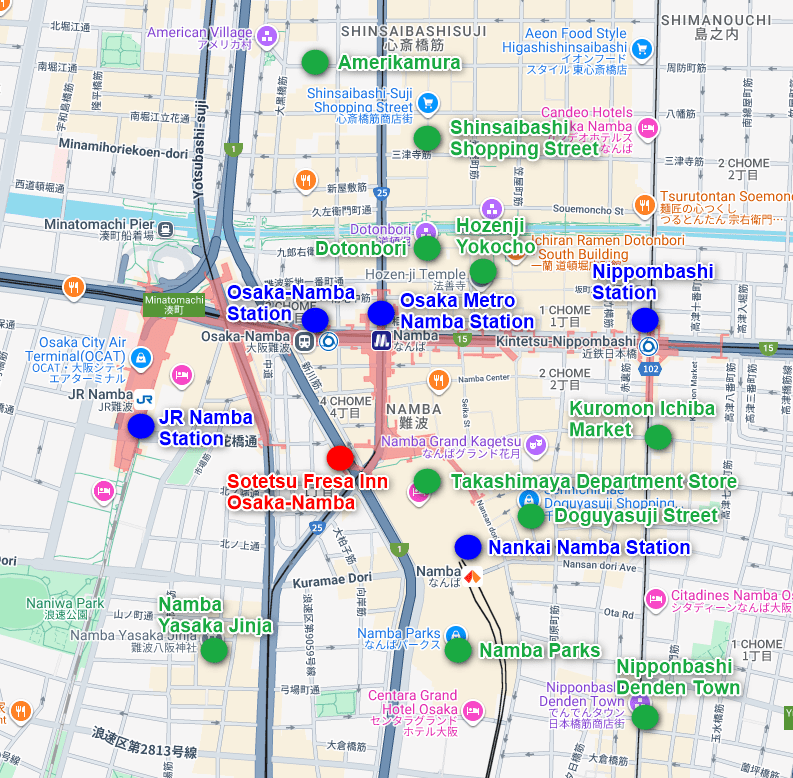Select the Shinsaibashi-Suji Shopping Street cart icon
Viewport: 793px width, 778px height.
coord(428,103)
